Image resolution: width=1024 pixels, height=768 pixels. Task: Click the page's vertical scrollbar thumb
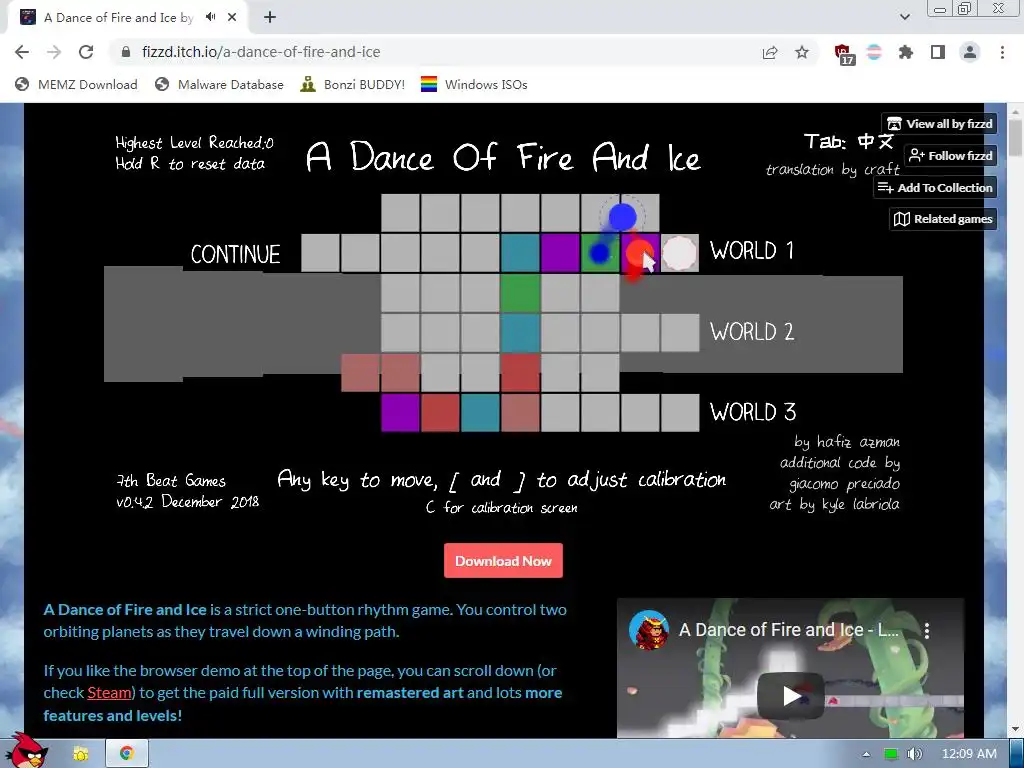[x=1016, y=138]
